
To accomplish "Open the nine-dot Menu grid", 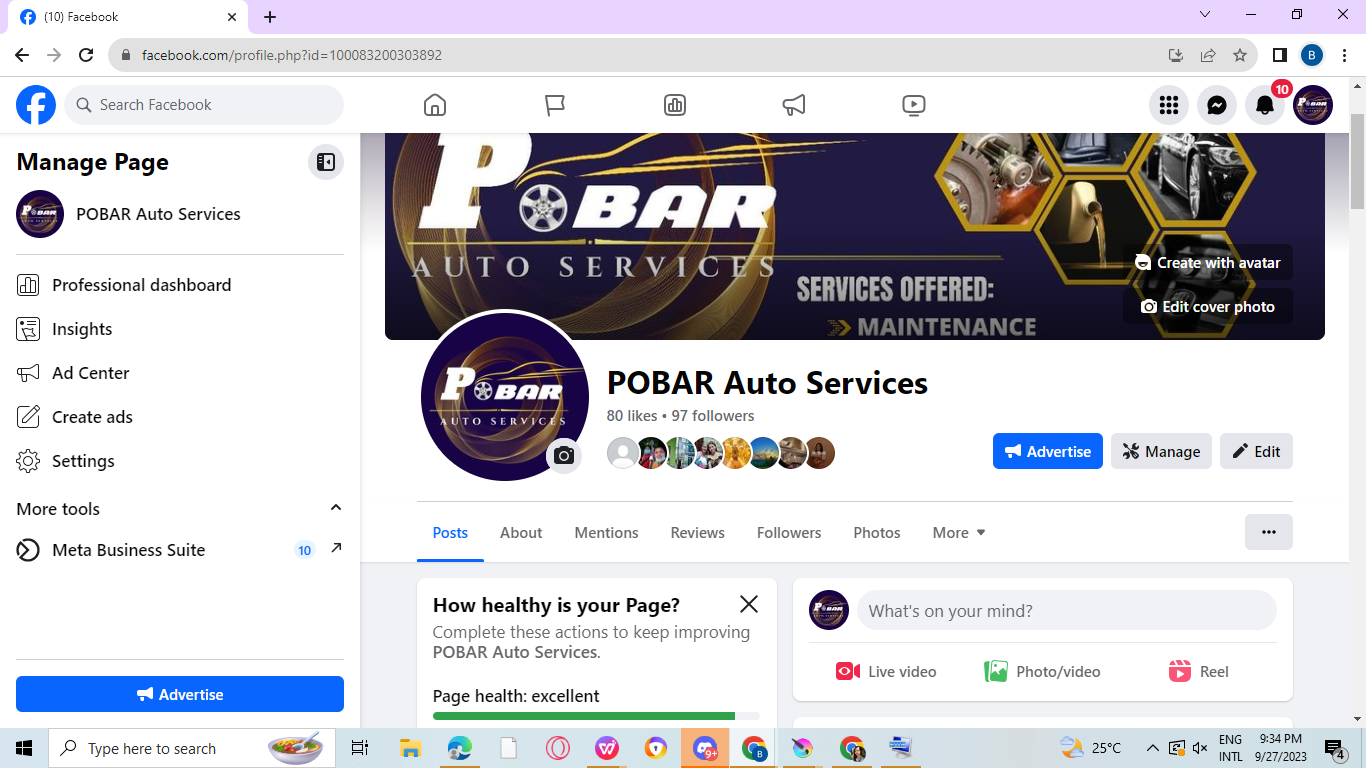I will click(x=1169, y=105).
